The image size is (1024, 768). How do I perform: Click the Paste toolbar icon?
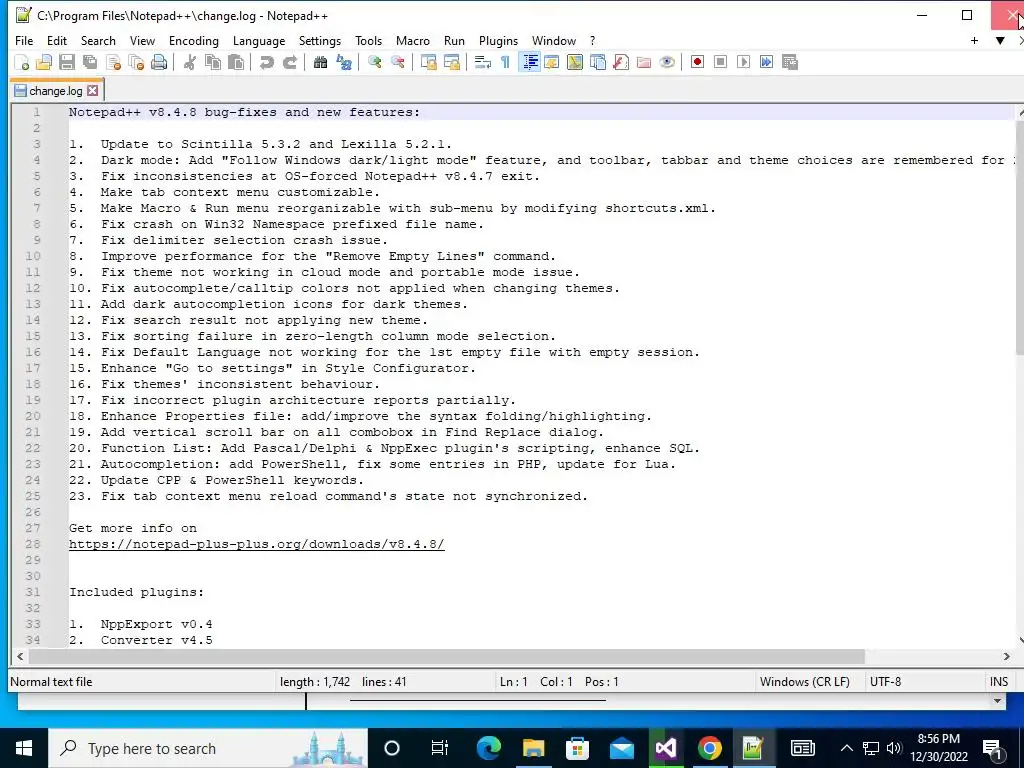(x=236, y=63)
